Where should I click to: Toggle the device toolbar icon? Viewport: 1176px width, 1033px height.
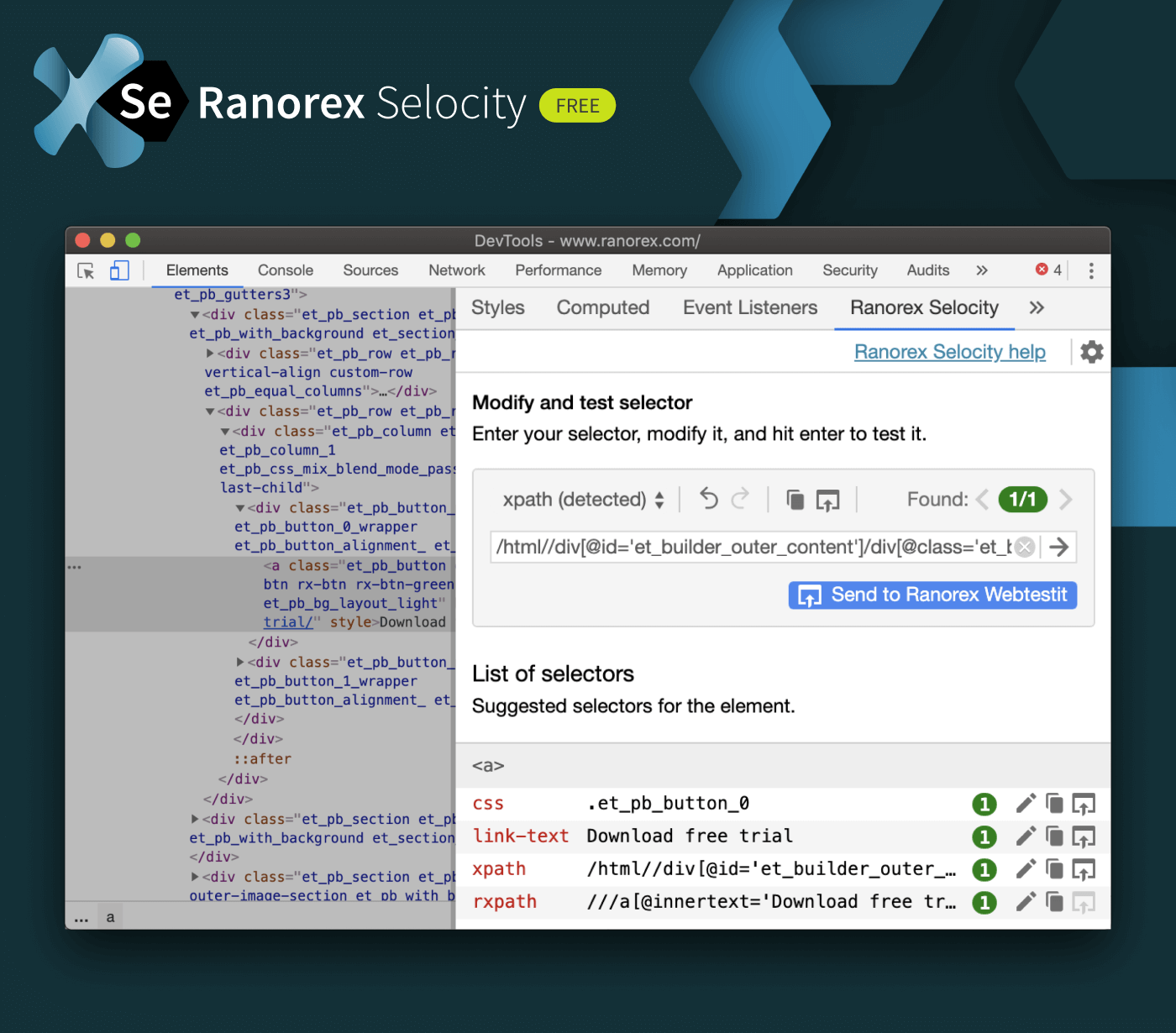119,270
